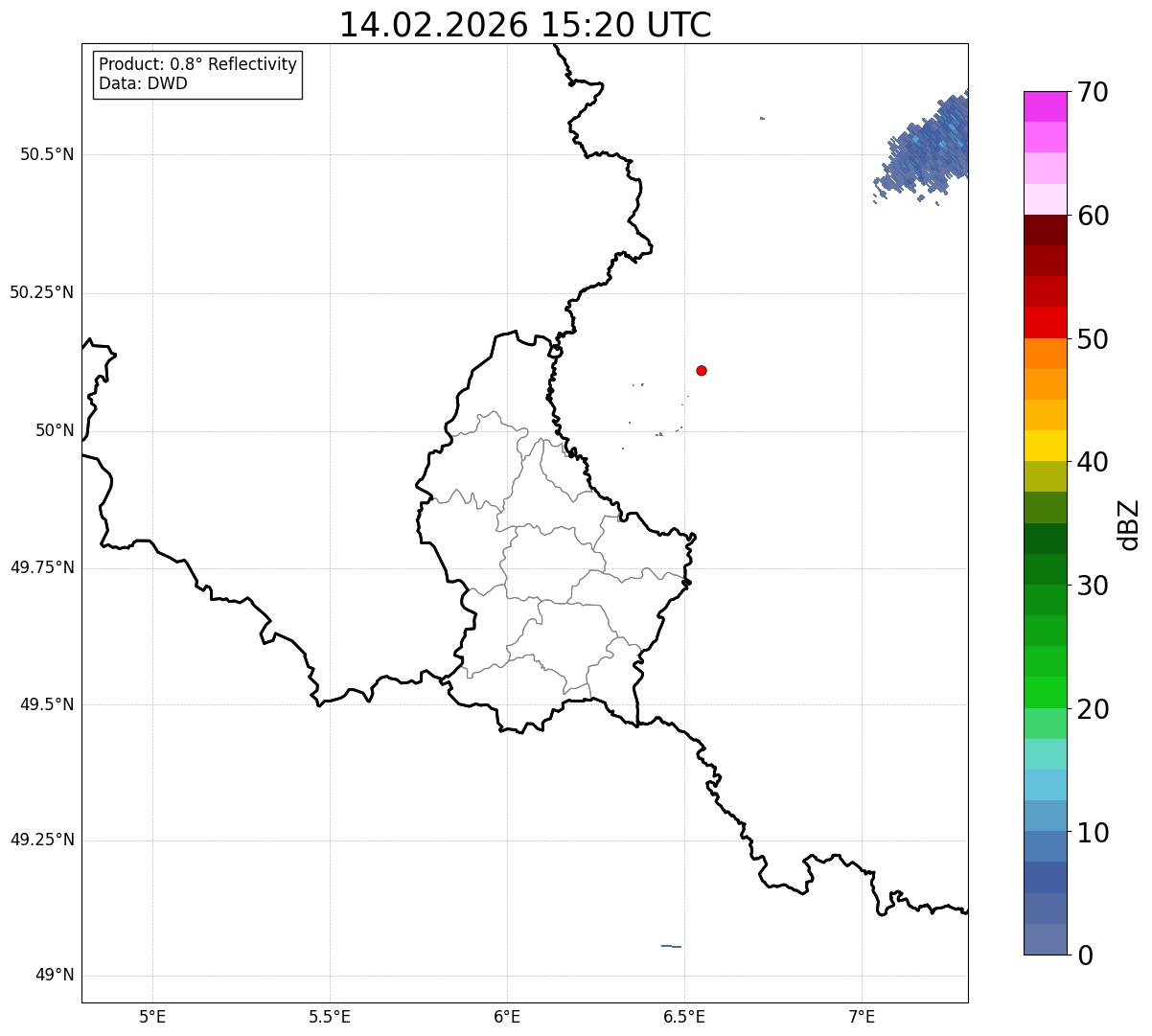1152x1036 pixels.
Task: Click the small blue echo streak near 49°N
Action: pos(671,946)
